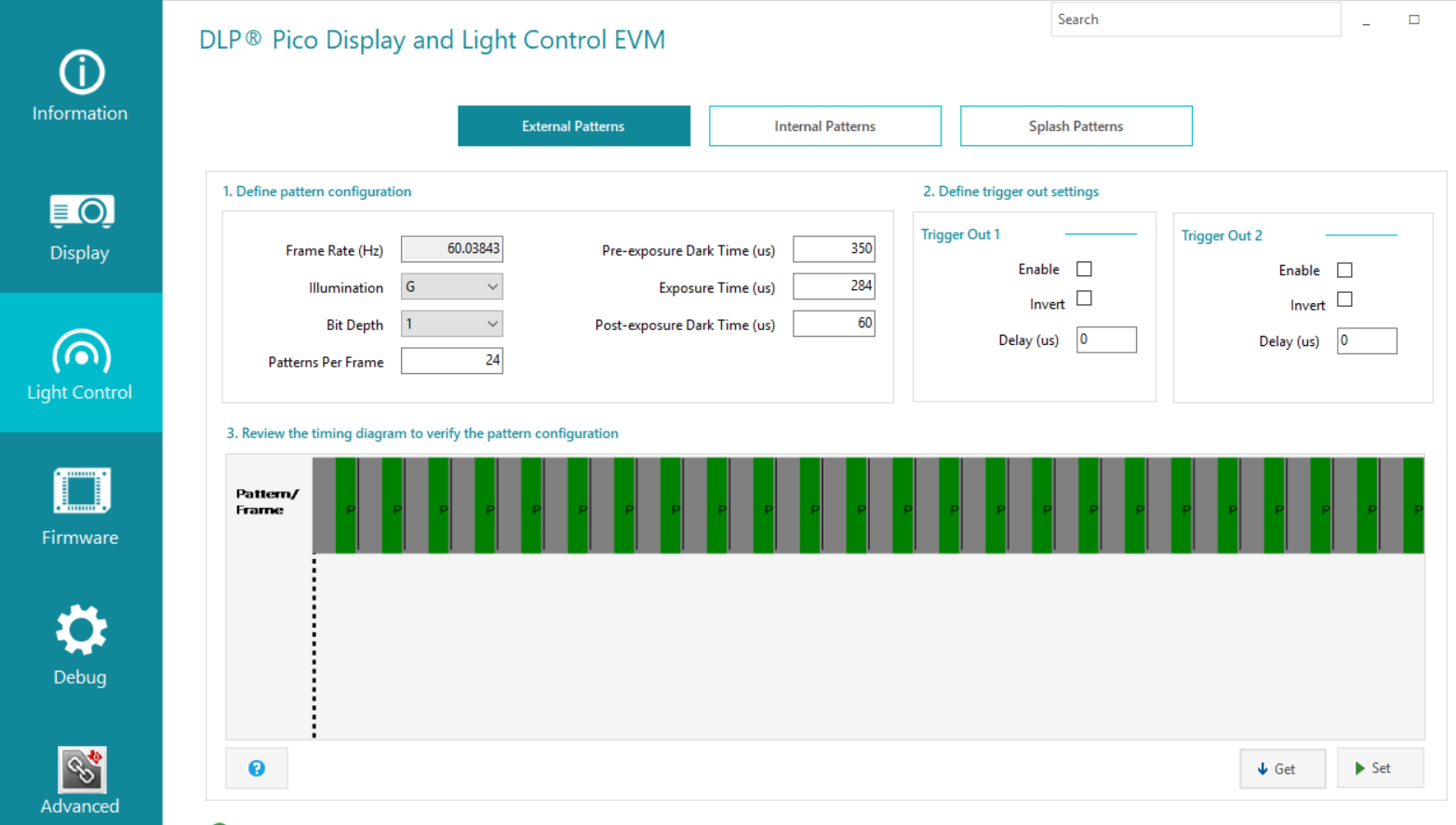The image size is (1456, 825).
Task: Click the Frame Rate (Hz) field
Action: (452, 249)
